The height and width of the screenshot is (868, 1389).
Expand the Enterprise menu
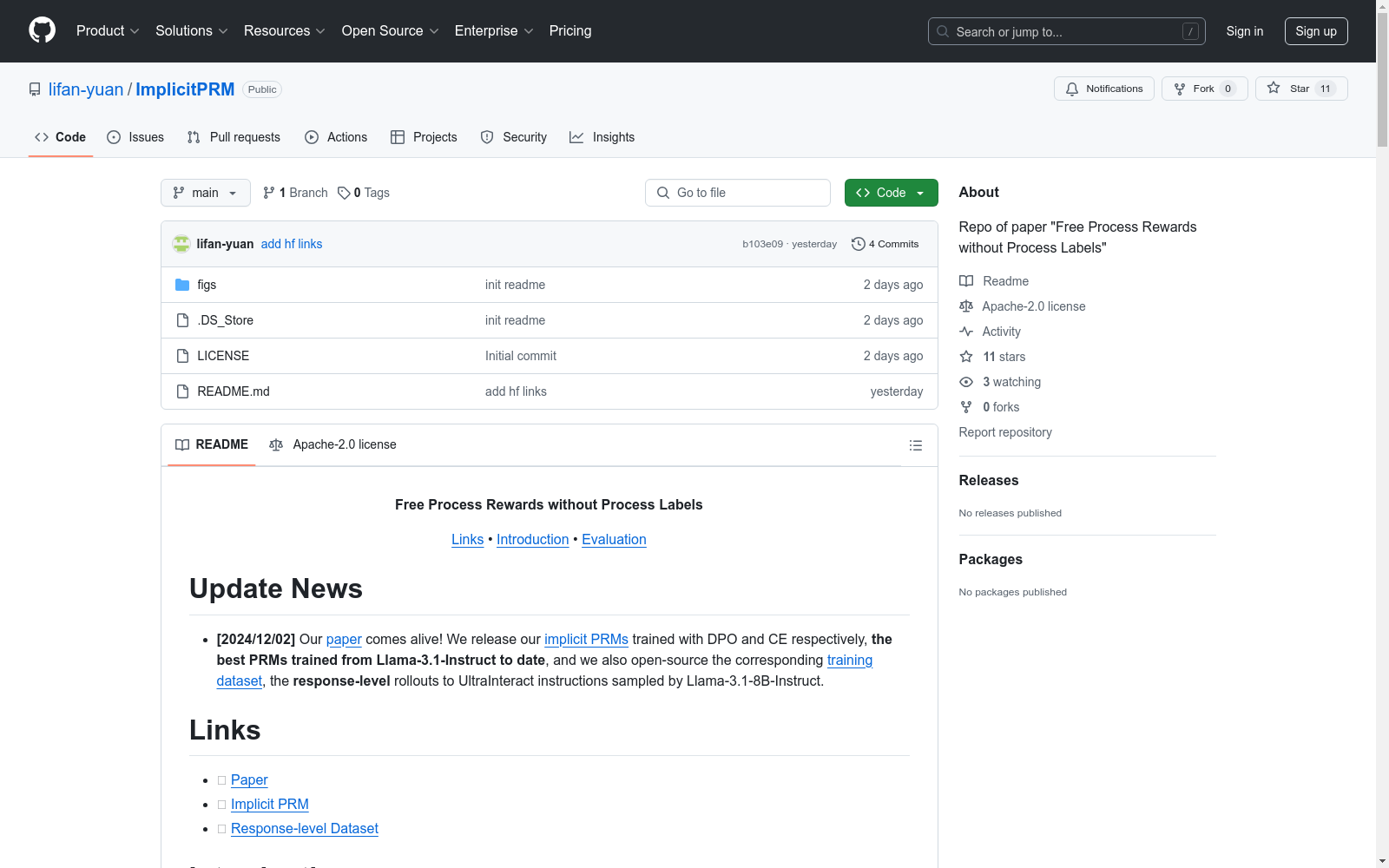(x=494, y=31)
